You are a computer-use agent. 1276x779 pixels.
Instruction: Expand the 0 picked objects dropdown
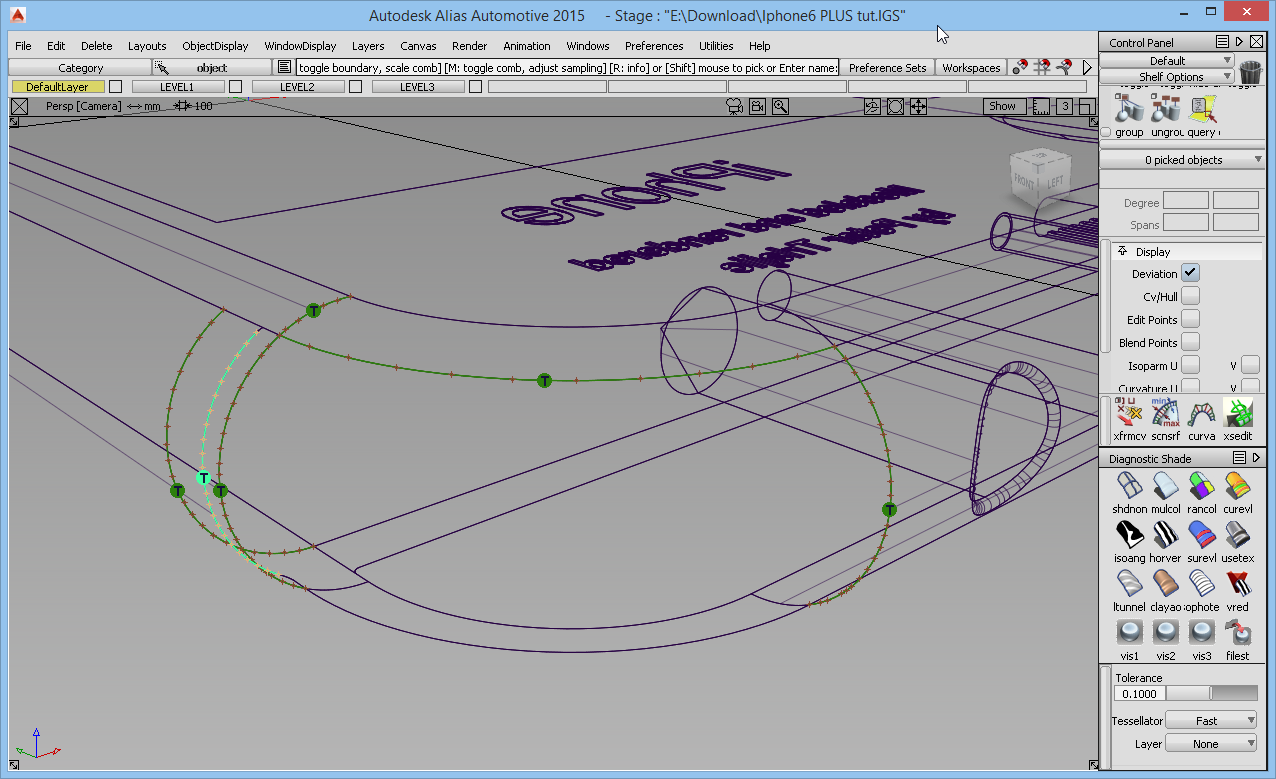(x=1182, y=160)
